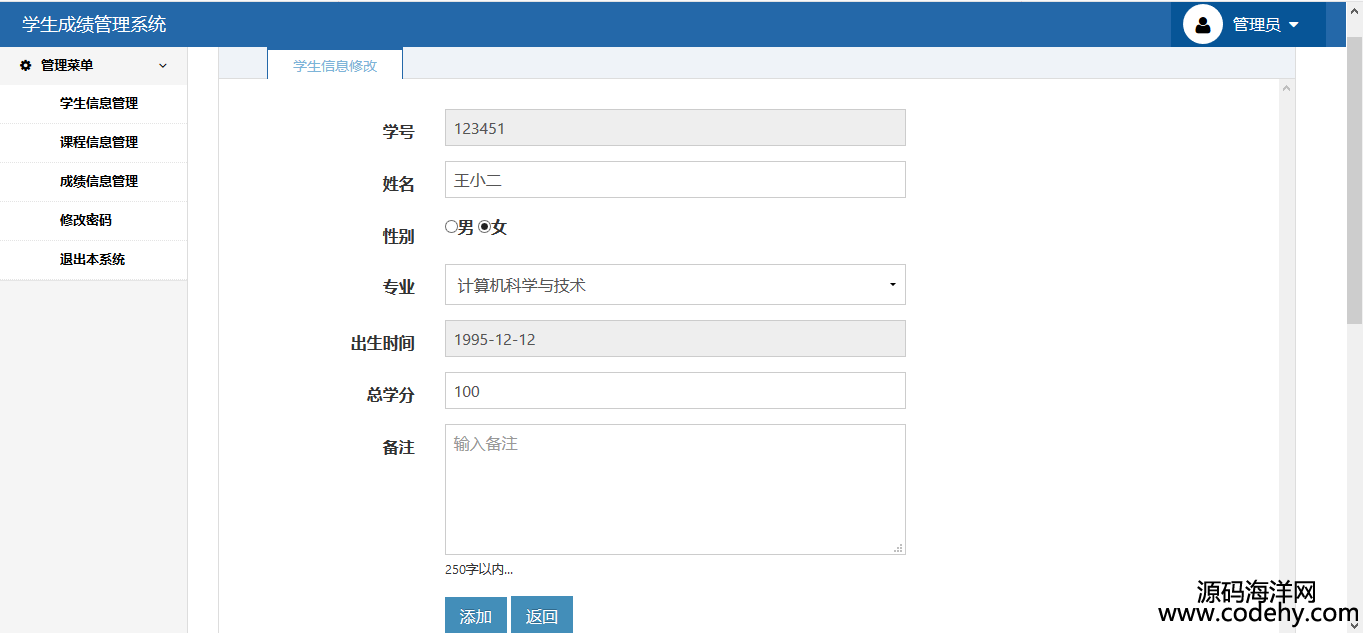Click the administrator avatar icon
The height and width of the screenshot is (633, 1363).
tap(1202, 24)
